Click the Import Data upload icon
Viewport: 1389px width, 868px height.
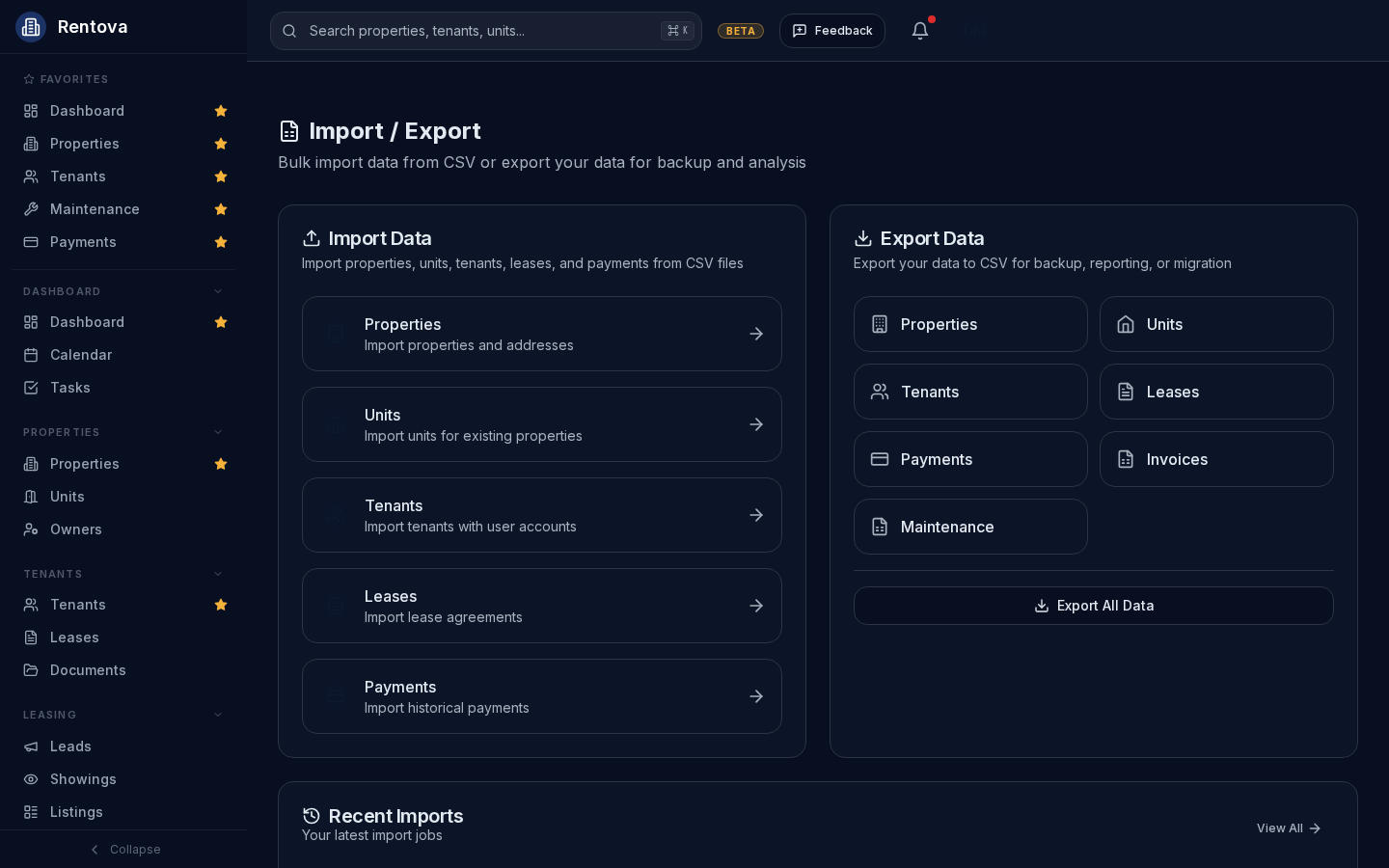[x=312, y=238]
